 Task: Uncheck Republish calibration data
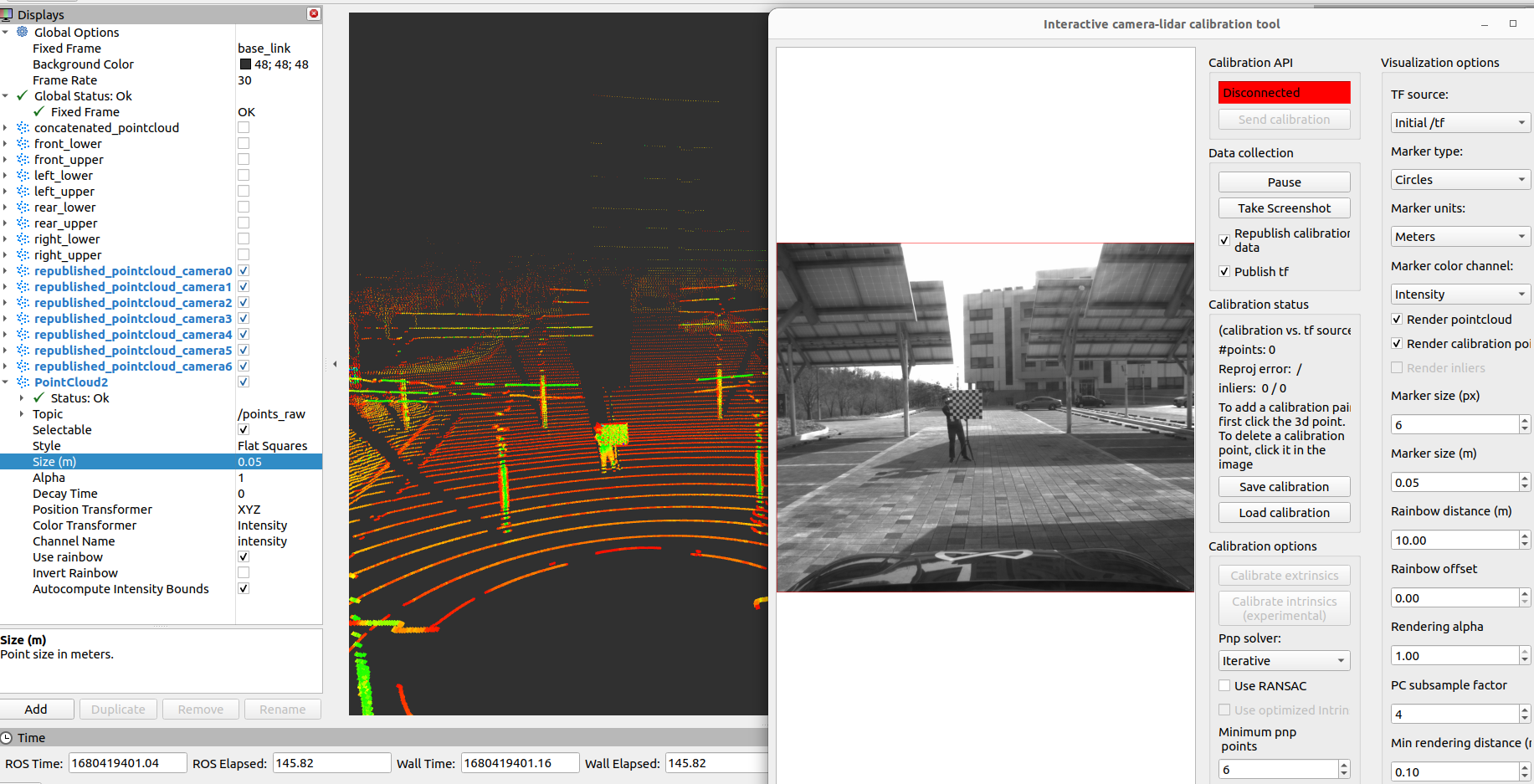pyautogui.click(x=1224, y=240)
